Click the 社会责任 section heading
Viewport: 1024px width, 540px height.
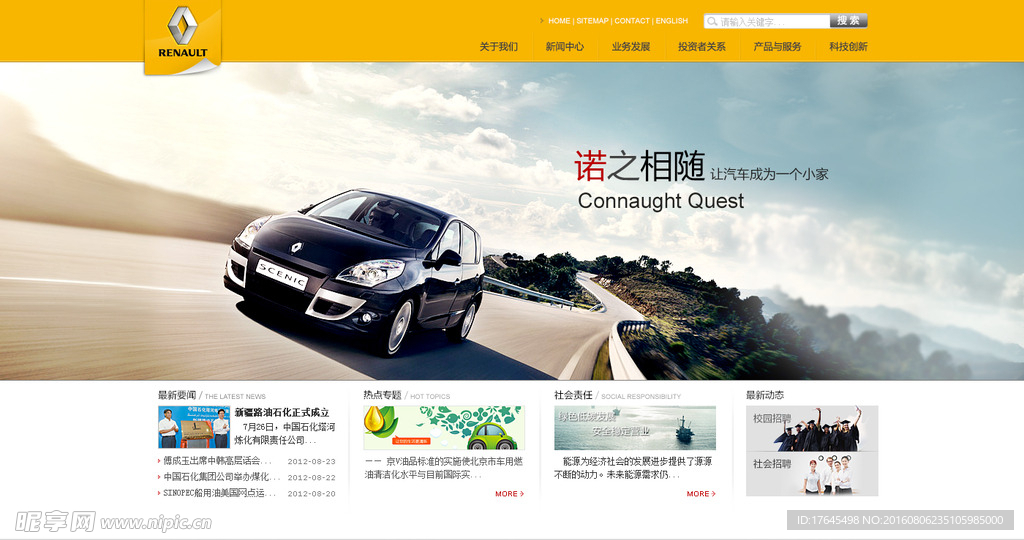pyautogui.click(x=573, y=395)
